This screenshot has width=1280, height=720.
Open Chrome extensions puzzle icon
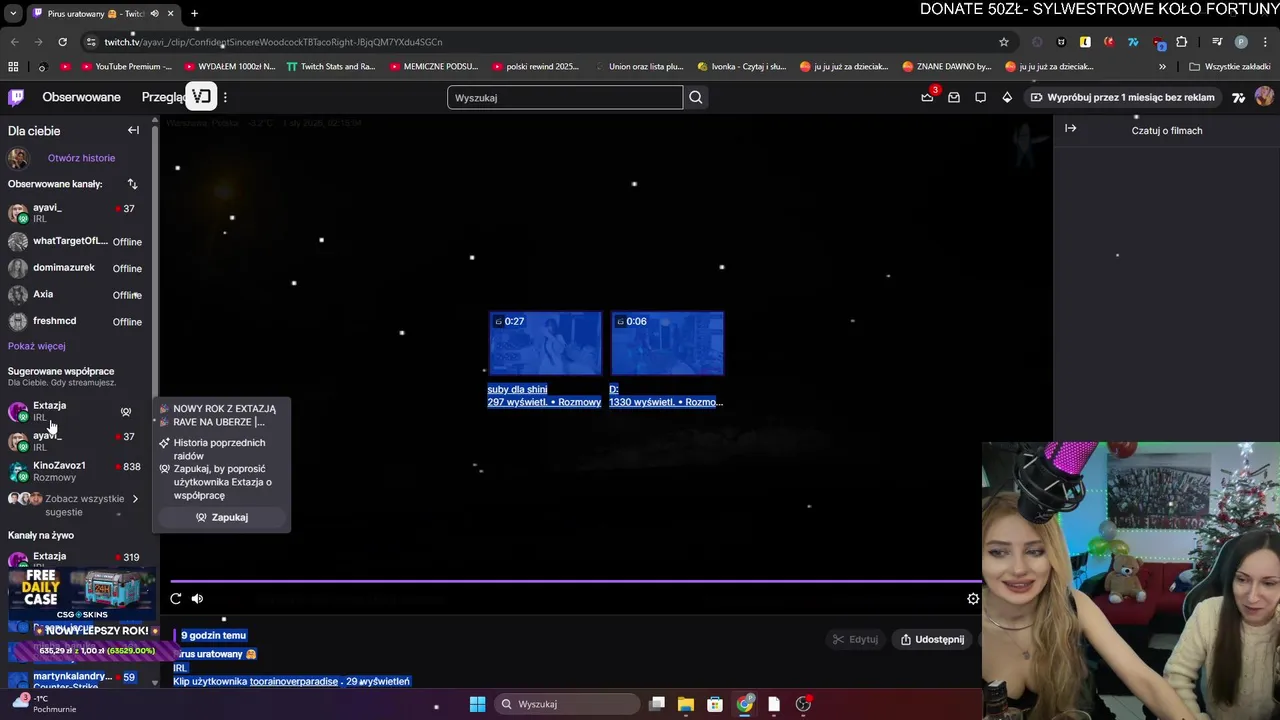tap(1181, 42)
